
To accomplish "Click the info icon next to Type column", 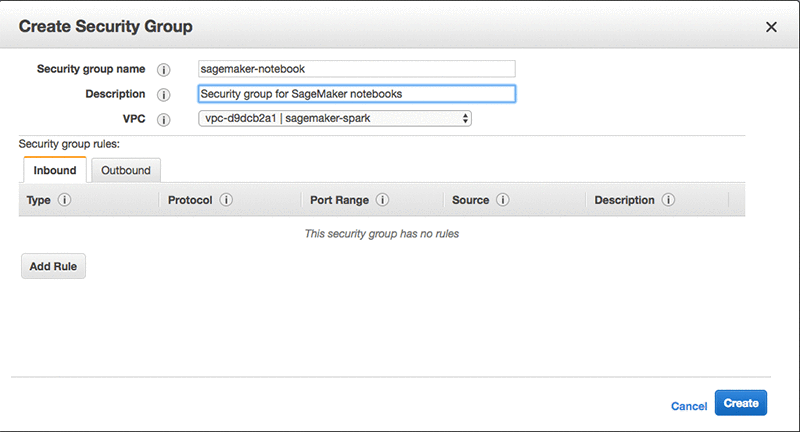I will [64, 199].
